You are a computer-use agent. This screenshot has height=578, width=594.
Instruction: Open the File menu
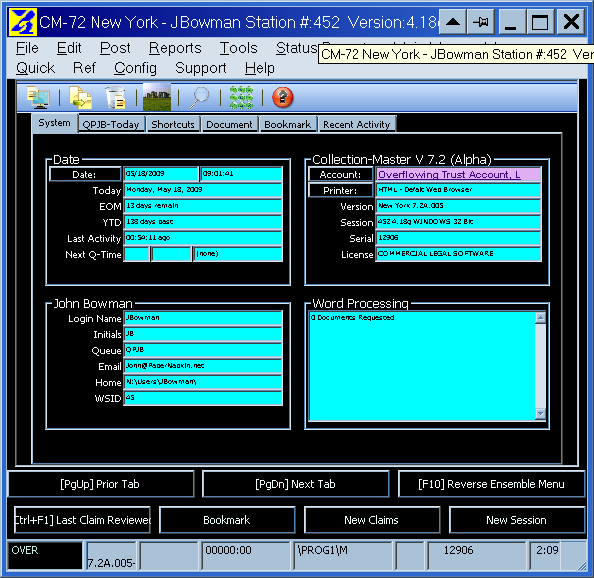point(27,48)
